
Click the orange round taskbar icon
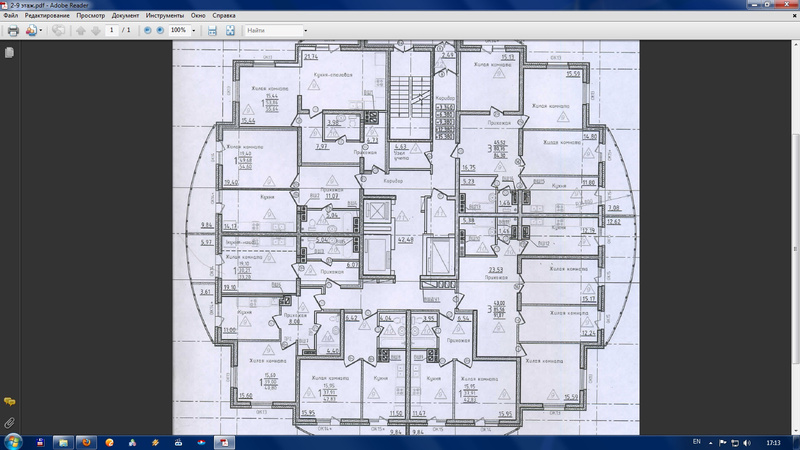coord(109,442)
